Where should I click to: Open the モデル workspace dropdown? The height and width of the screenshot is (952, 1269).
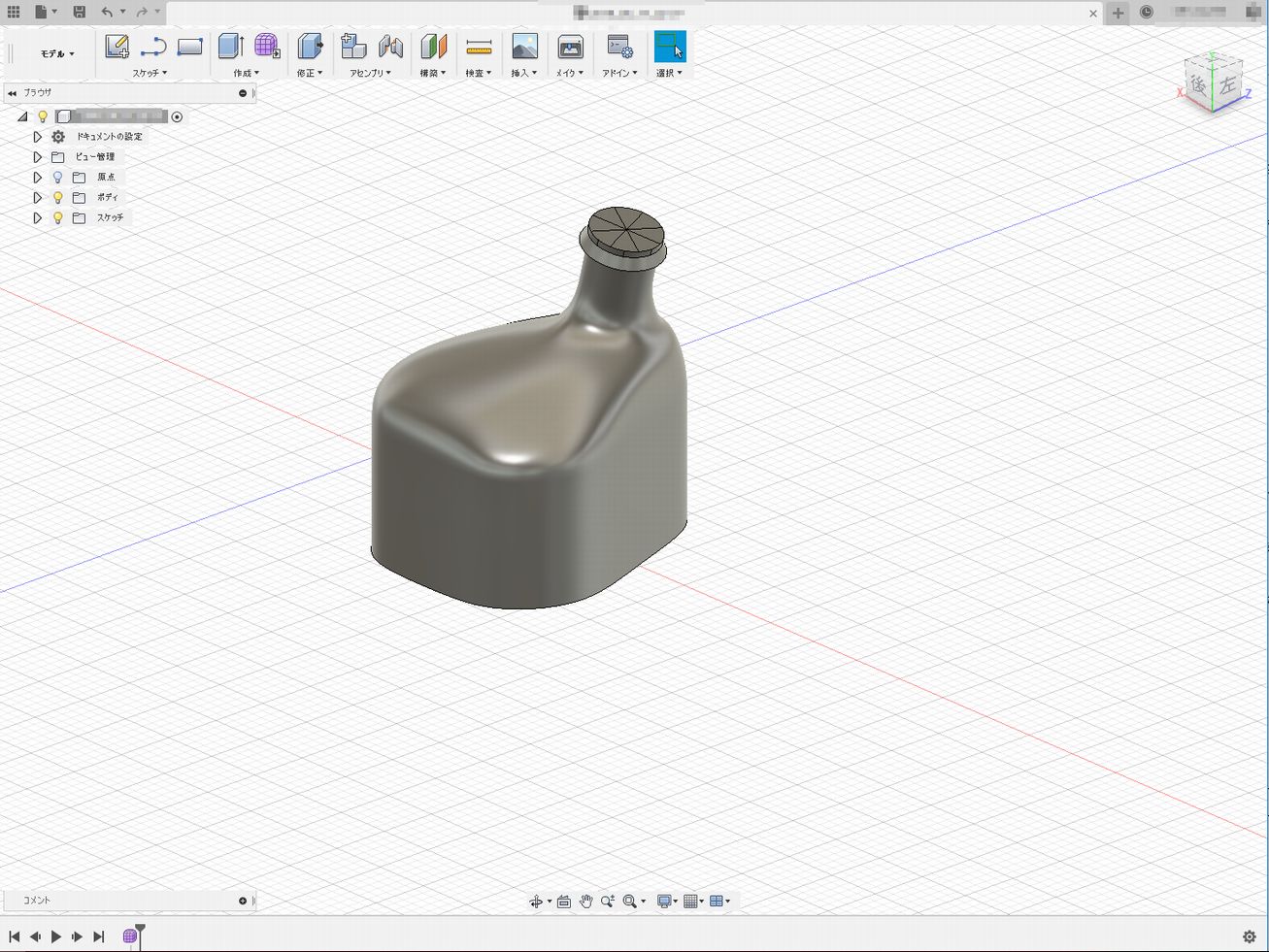pyautogui.click(x=56, y=54)
